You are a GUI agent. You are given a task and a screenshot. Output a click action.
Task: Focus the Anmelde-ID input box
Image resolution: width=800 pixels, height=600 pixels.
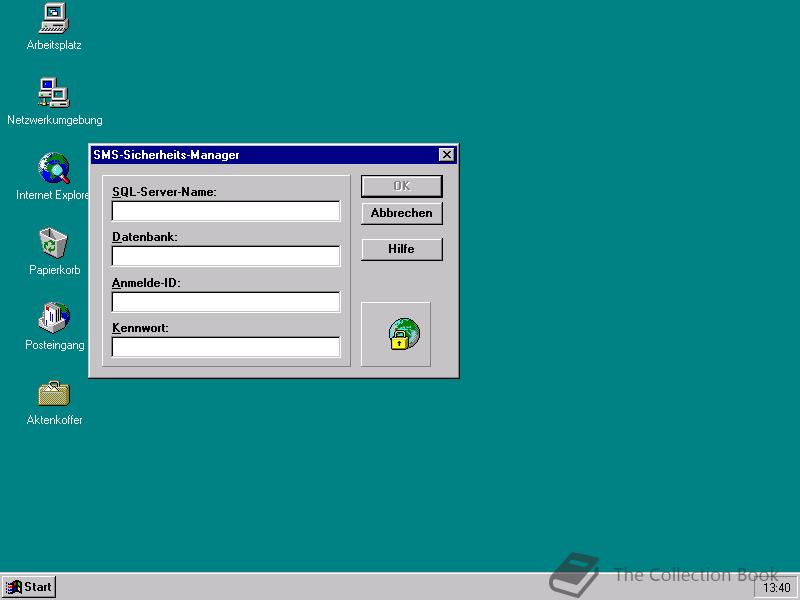226,302
